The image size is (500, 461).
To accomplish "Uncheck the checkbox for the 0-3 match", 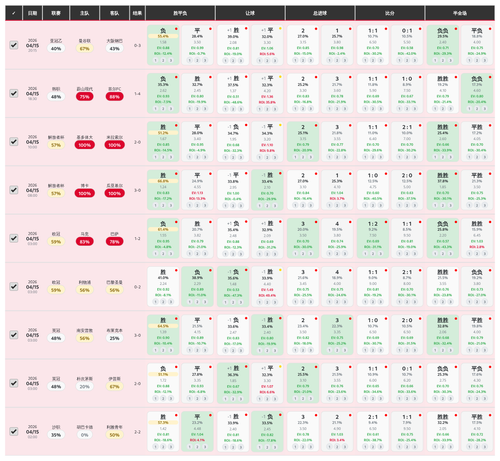I will pos(14,45).
